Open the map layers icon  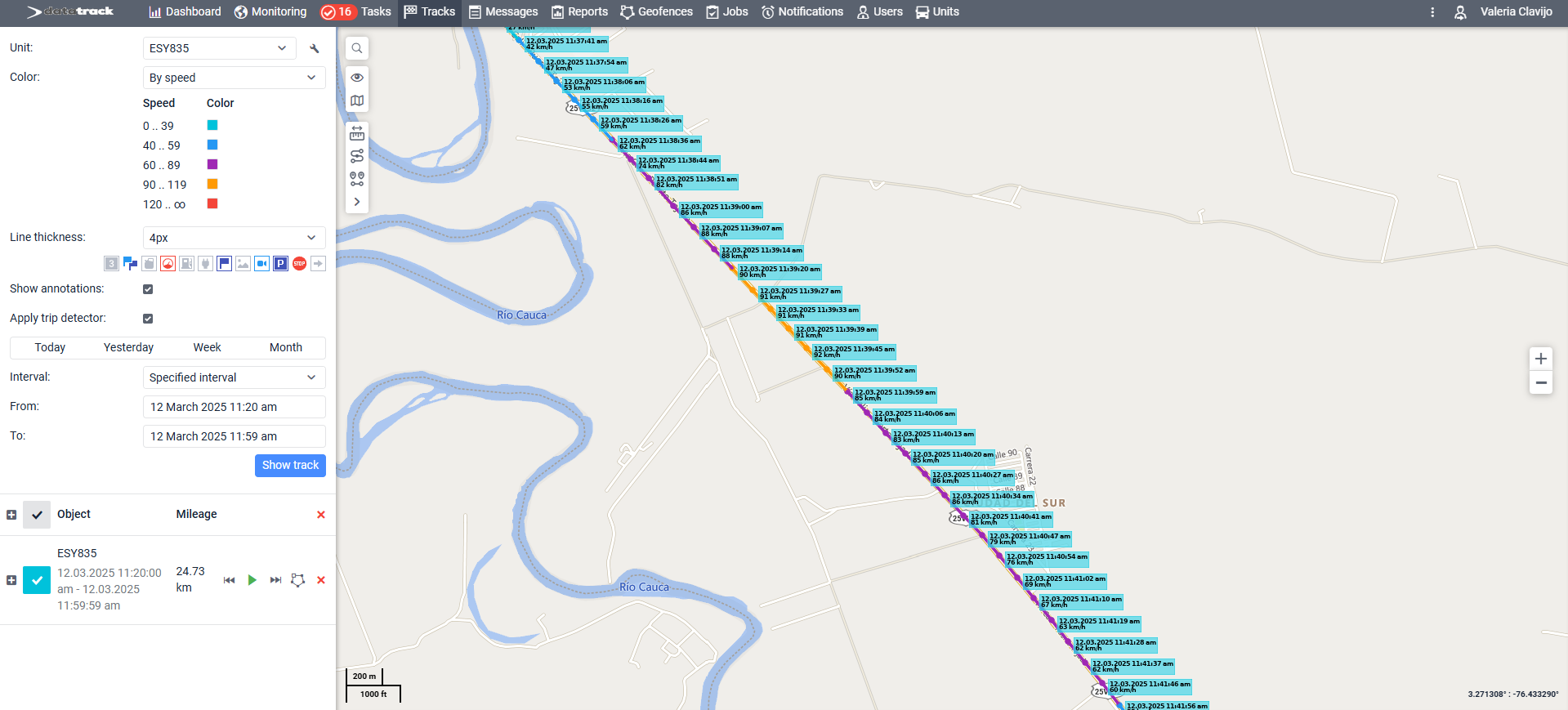pos(357,100)
